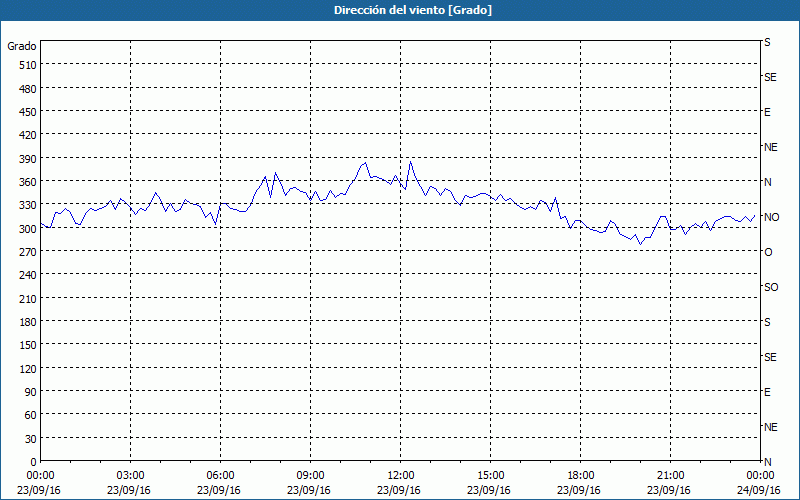Click the chart title "Dirección del viento [Grado]"

413,10
